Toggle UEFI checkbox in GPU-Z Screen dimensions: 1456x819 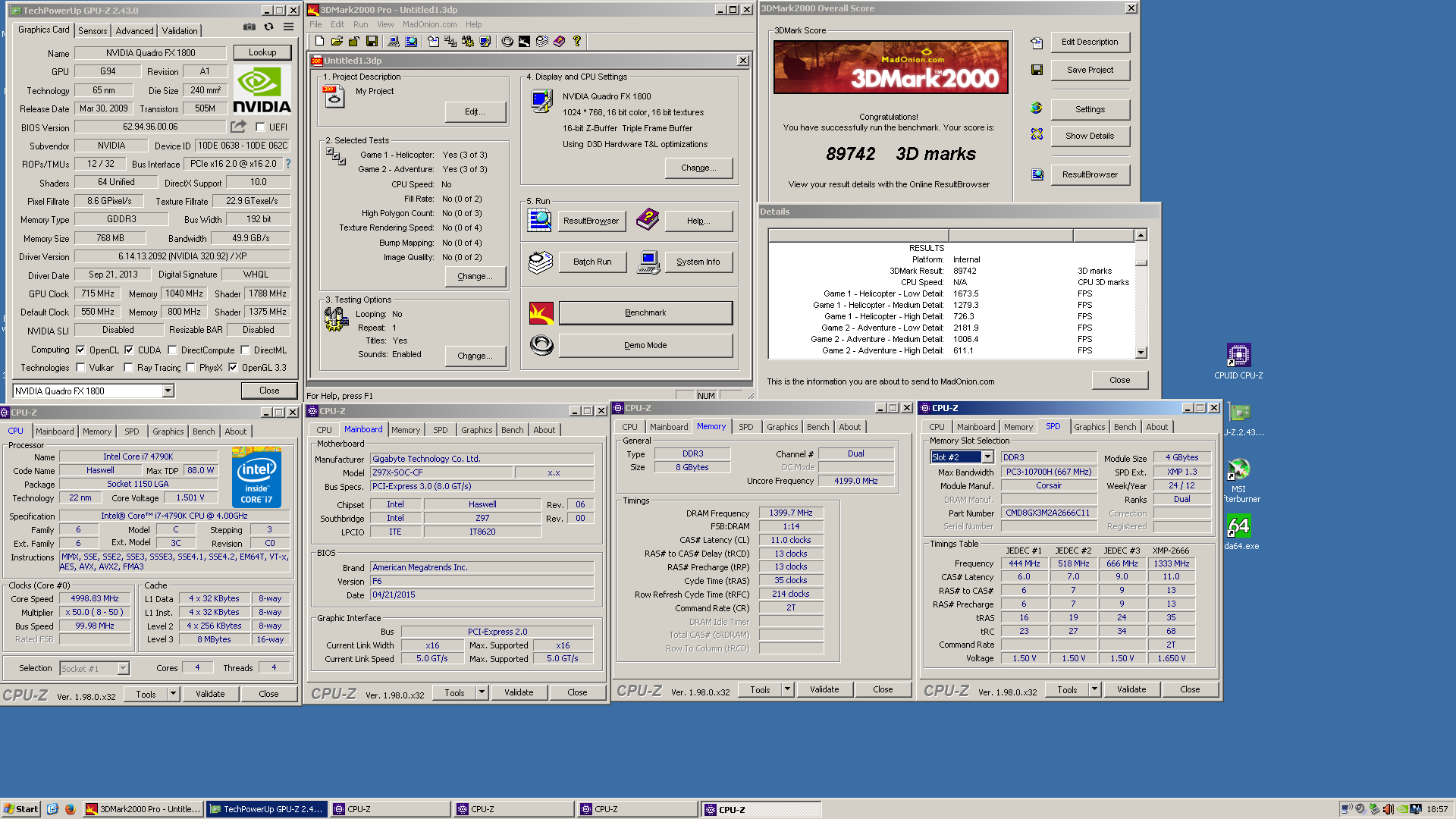point(260,127)
